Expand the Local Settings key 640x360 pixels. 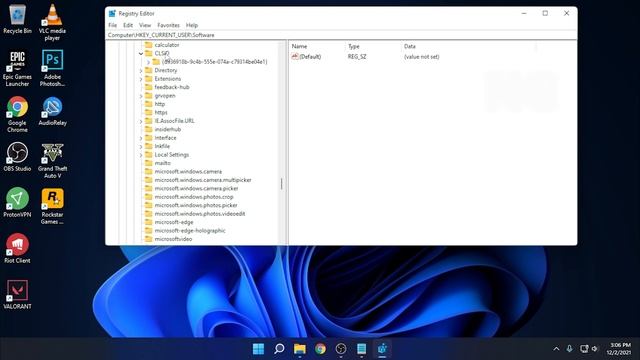point(141,155)
